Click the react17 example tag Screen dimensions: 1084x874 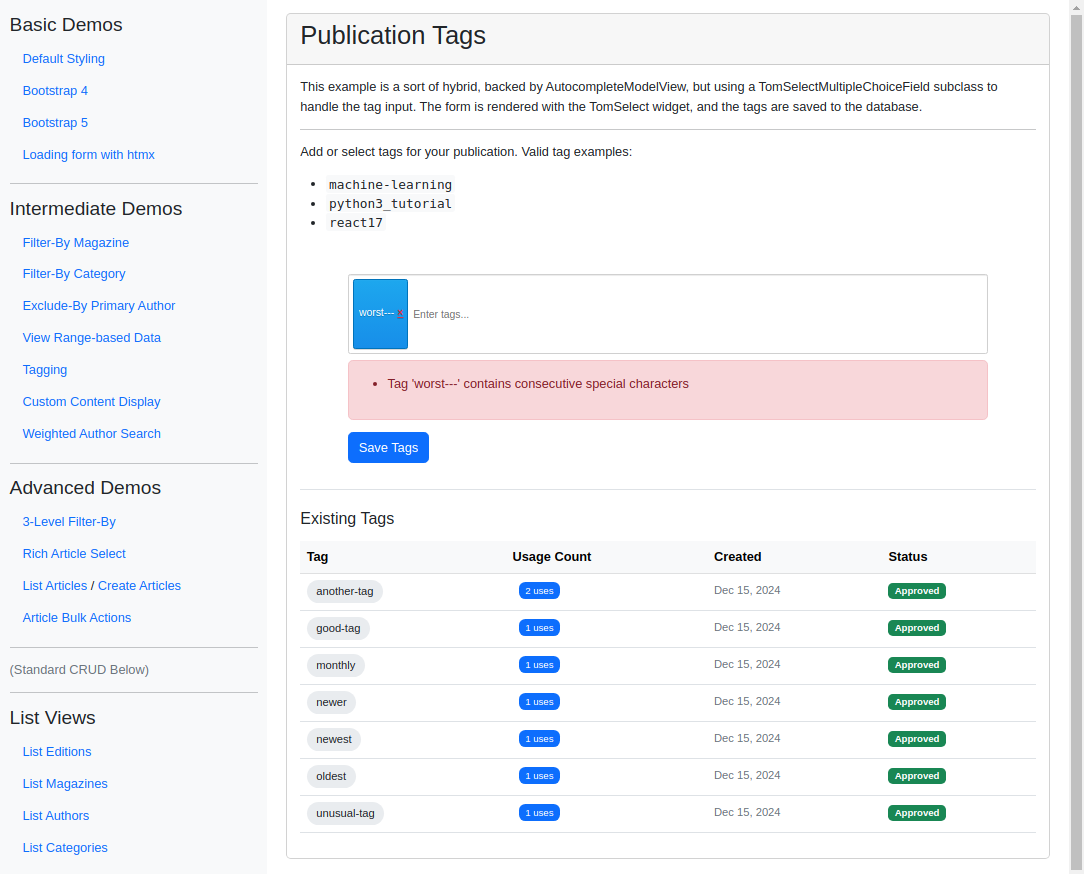click(x=355, y=223)
